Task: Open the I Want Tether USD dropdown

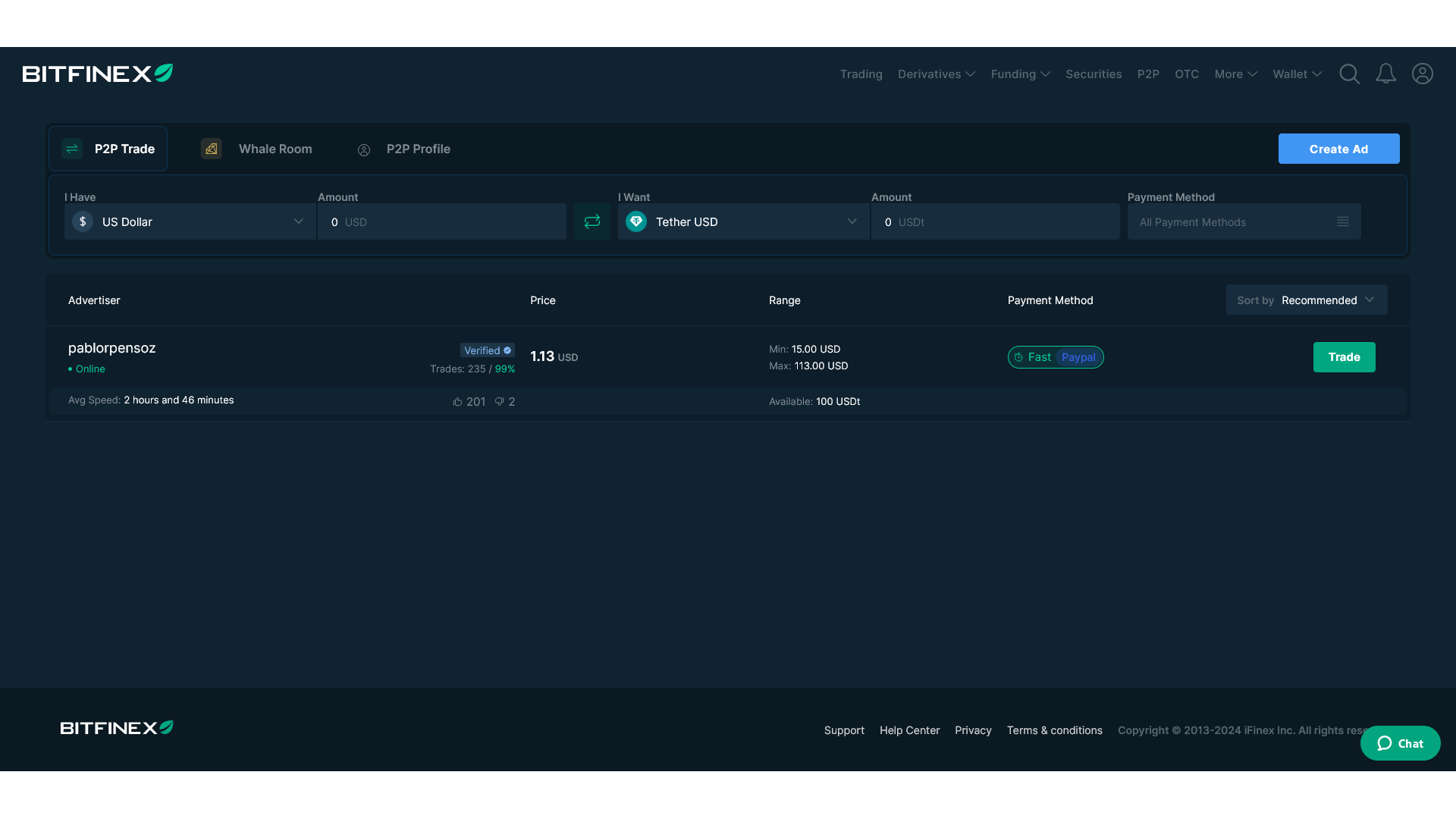Action: tap(743, 221)
